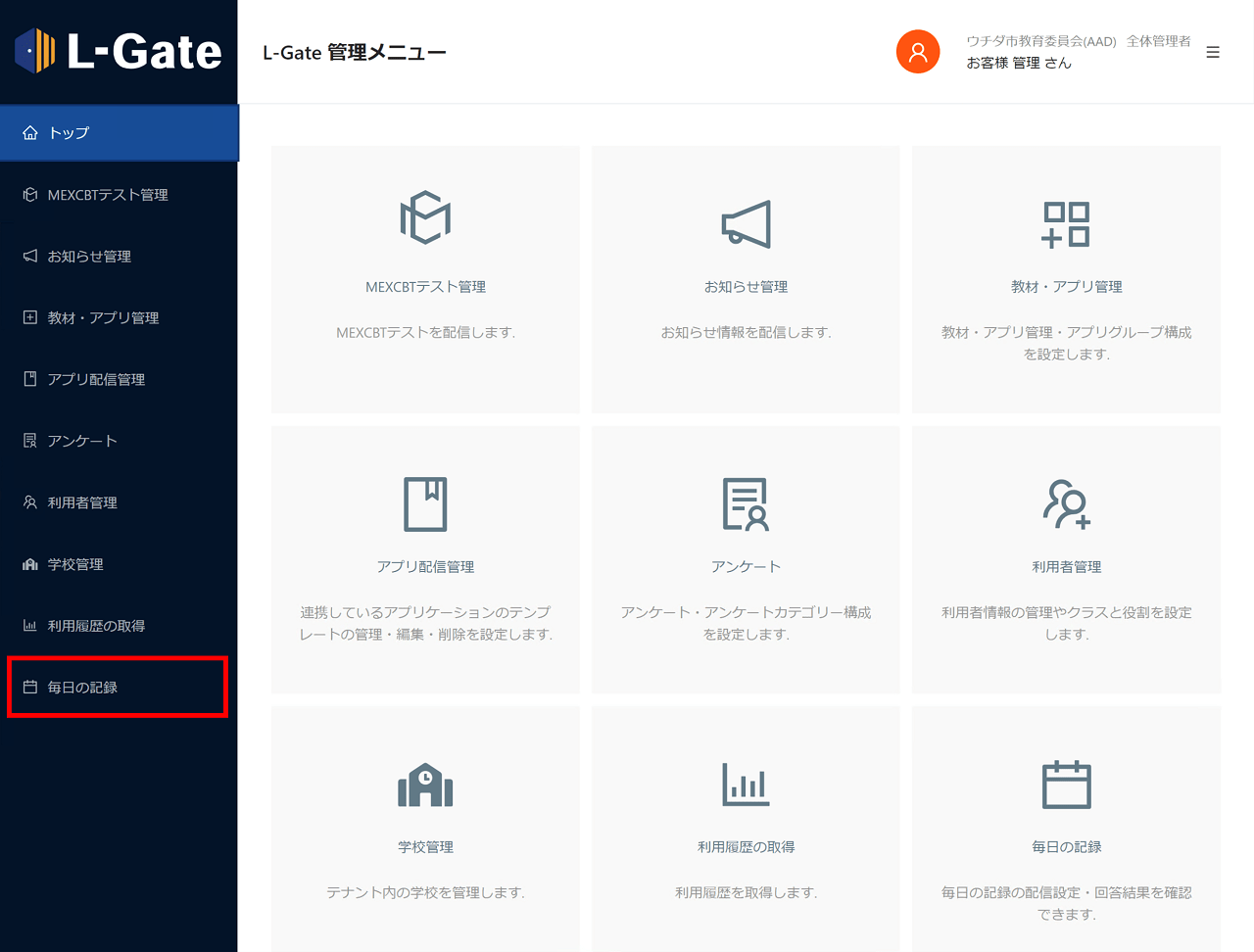
Task: Open 学校管理 sidebar entry
Action: click(x=119, y=564)
